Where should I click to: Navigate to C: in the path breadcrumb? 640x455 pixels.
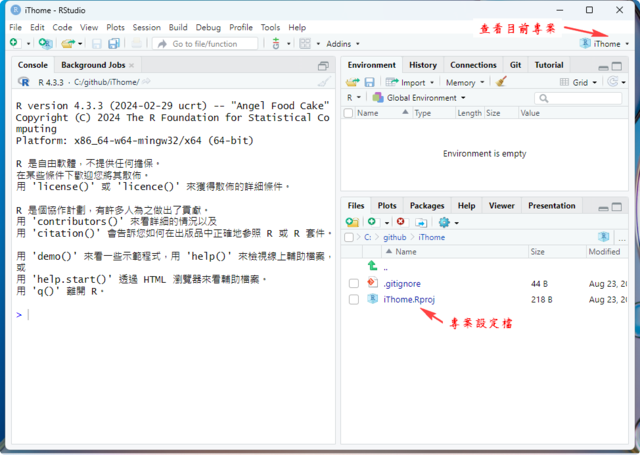pyautogui.click(x=368, y=237)
